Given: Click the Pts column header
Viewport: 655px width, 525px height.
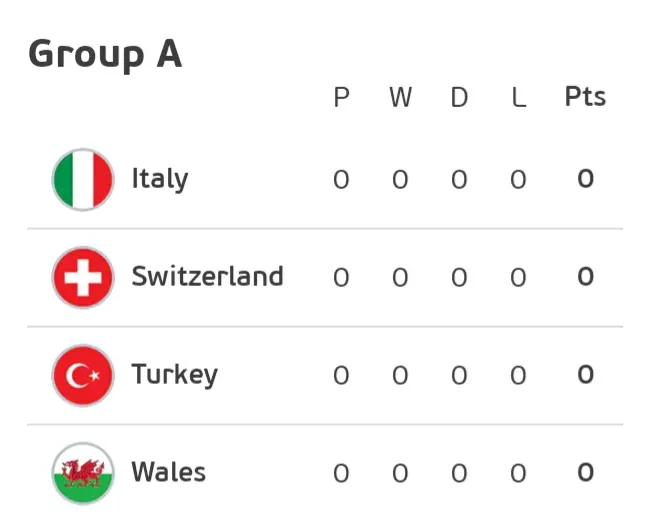Looking at the screenshot, I should click(x=585, y=97).
